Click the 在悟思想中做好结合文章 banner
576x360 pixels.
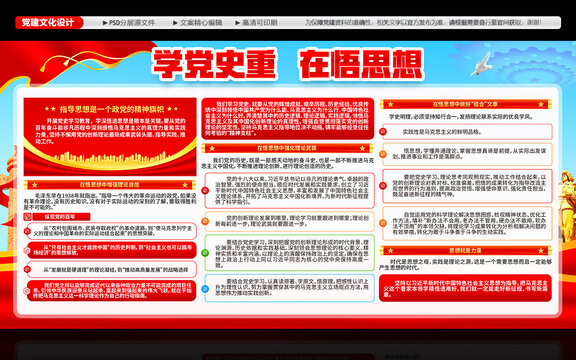pos(465,104)
